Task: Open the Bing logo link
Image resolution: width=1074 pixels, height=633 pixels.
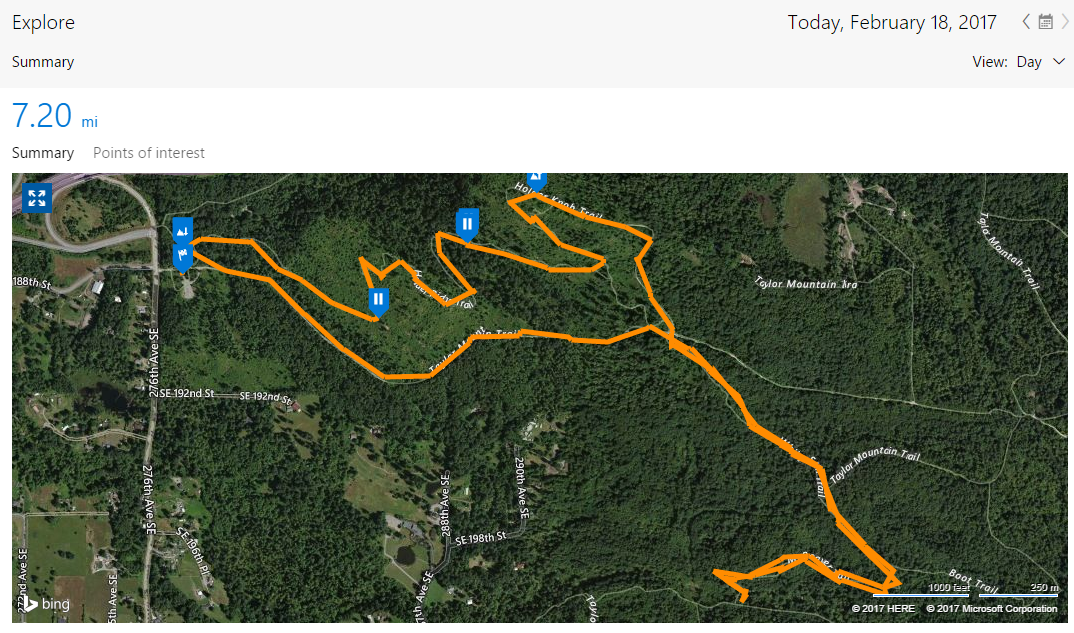Action: [x=44, y=603]
